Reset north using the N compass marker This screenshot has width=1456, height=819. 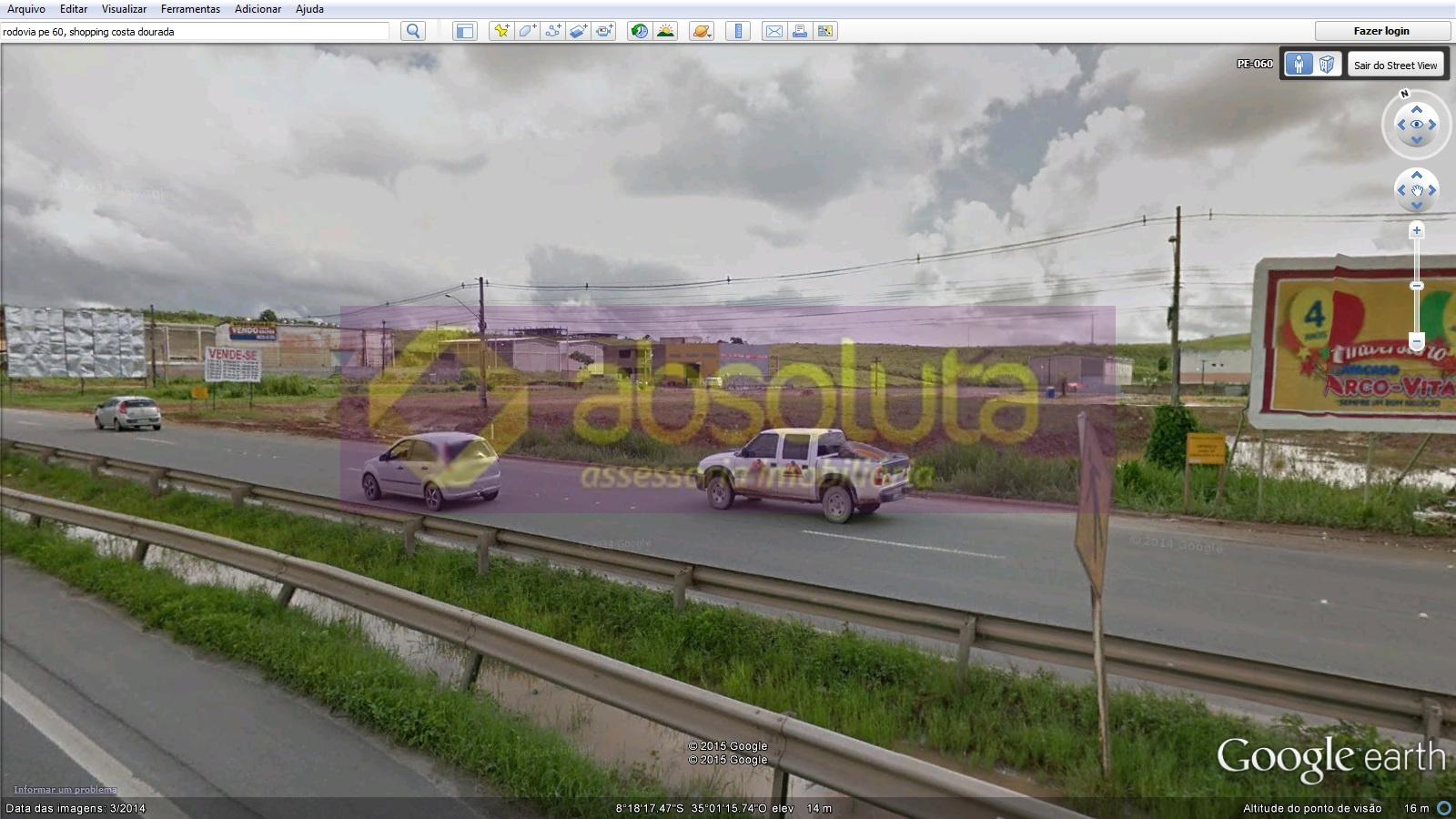tap(1404, 94)
